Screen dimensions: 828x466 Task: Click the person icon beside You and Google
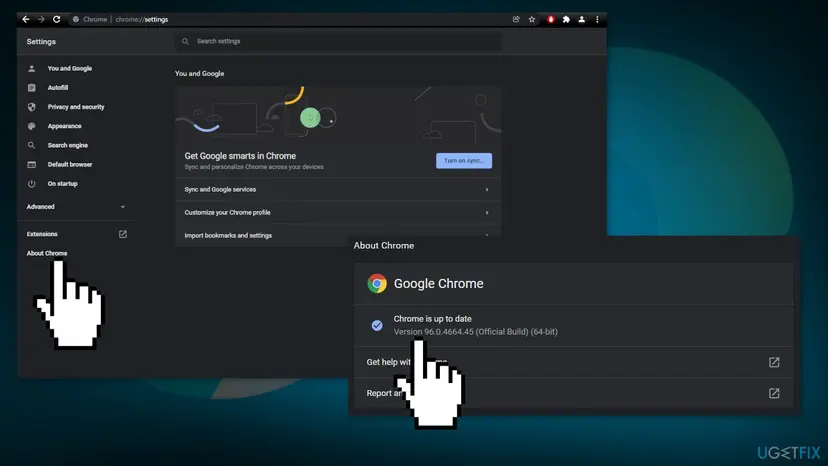32,69
